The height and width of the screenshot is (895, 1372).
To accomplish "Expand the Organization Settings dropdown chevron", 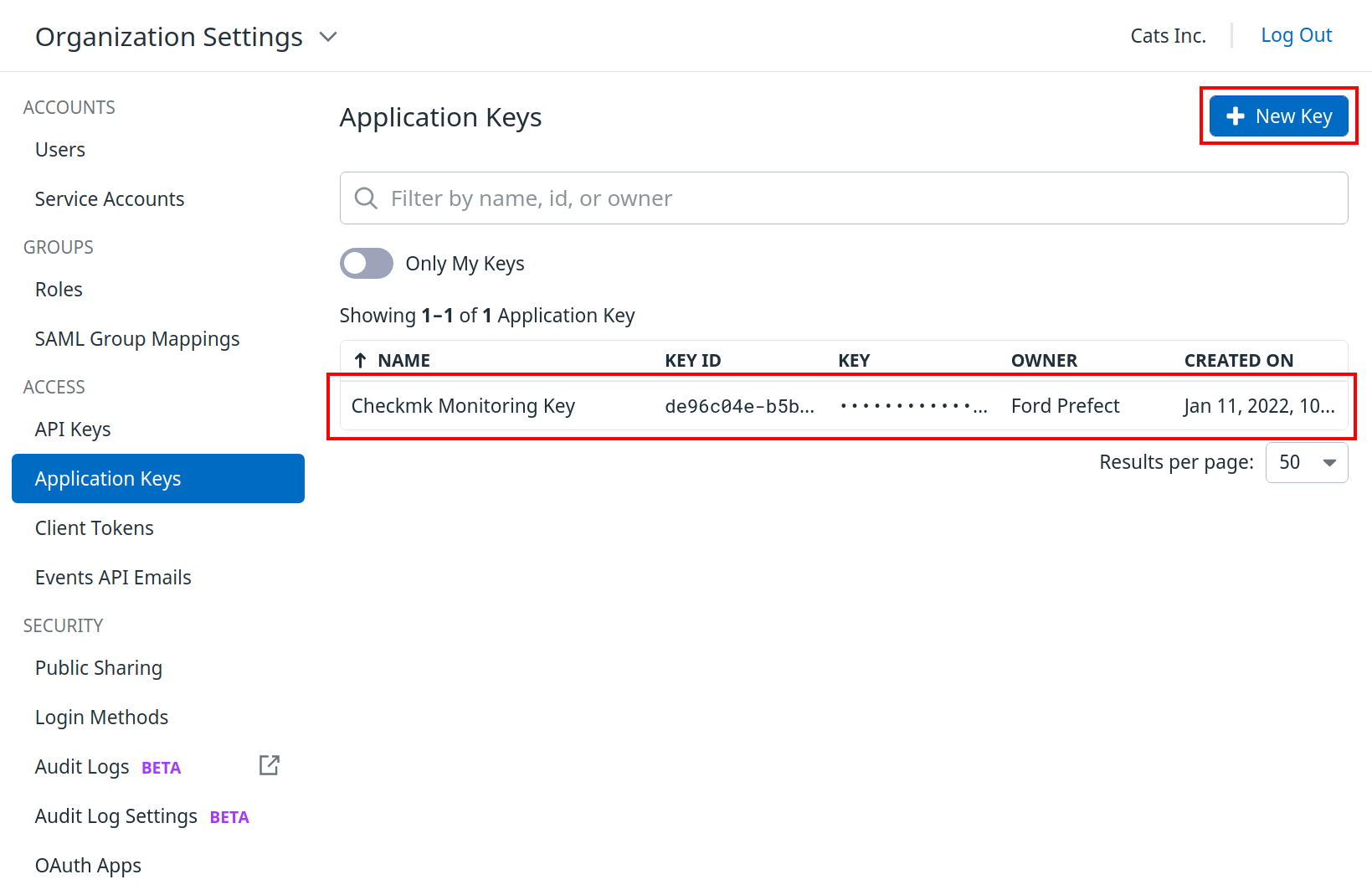I will 328,37.
